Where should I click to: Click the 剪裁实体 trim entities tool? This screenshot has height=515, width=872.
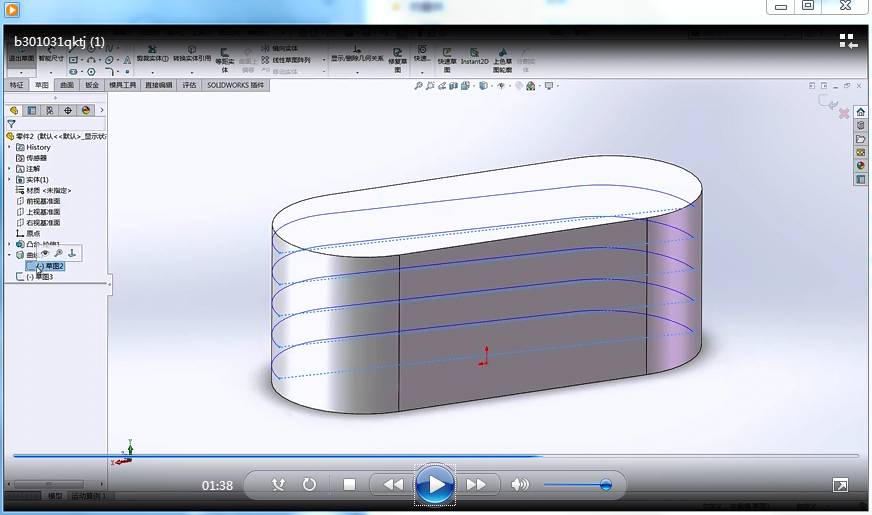click(x=151, y=53)
